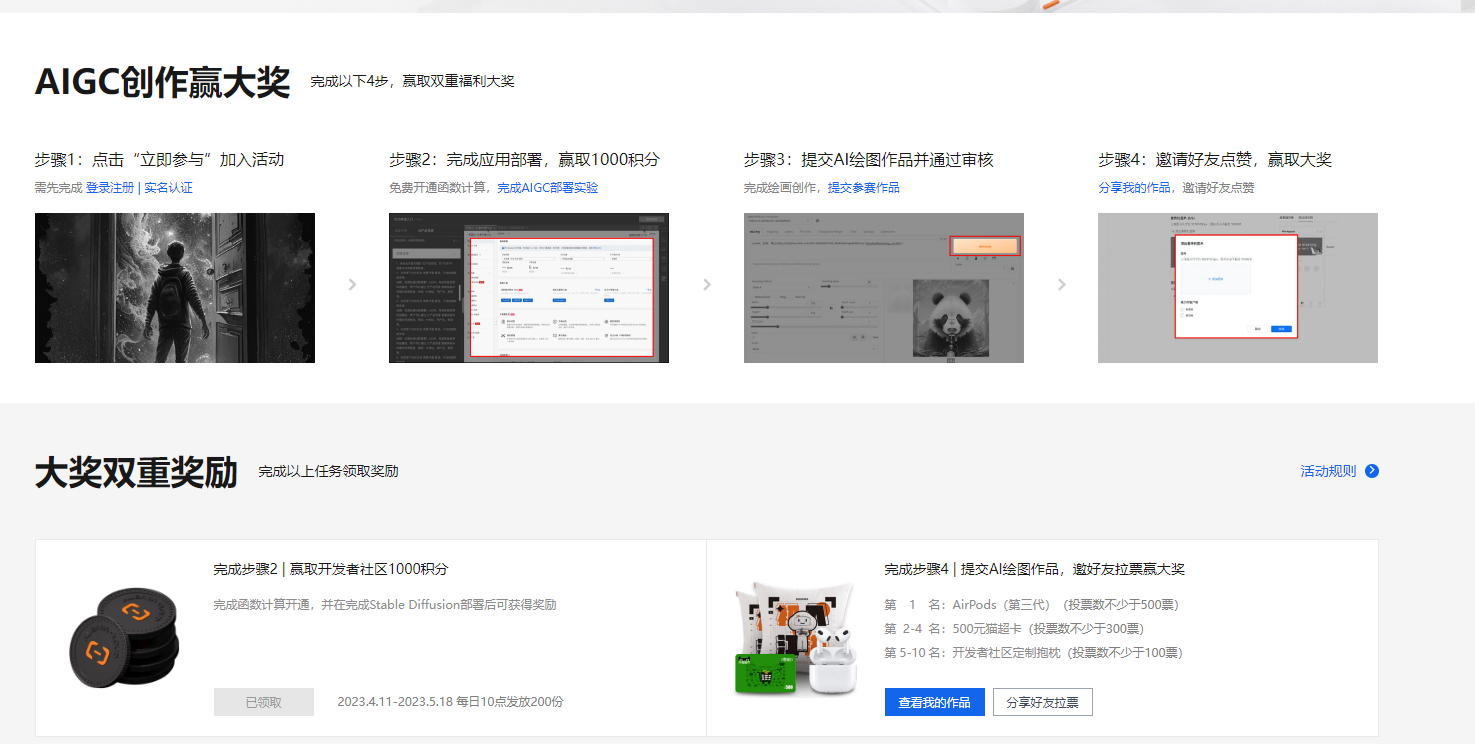Click the blue 查看我的作品 button
The image size is (1475, 744).
tap(933, 702)
